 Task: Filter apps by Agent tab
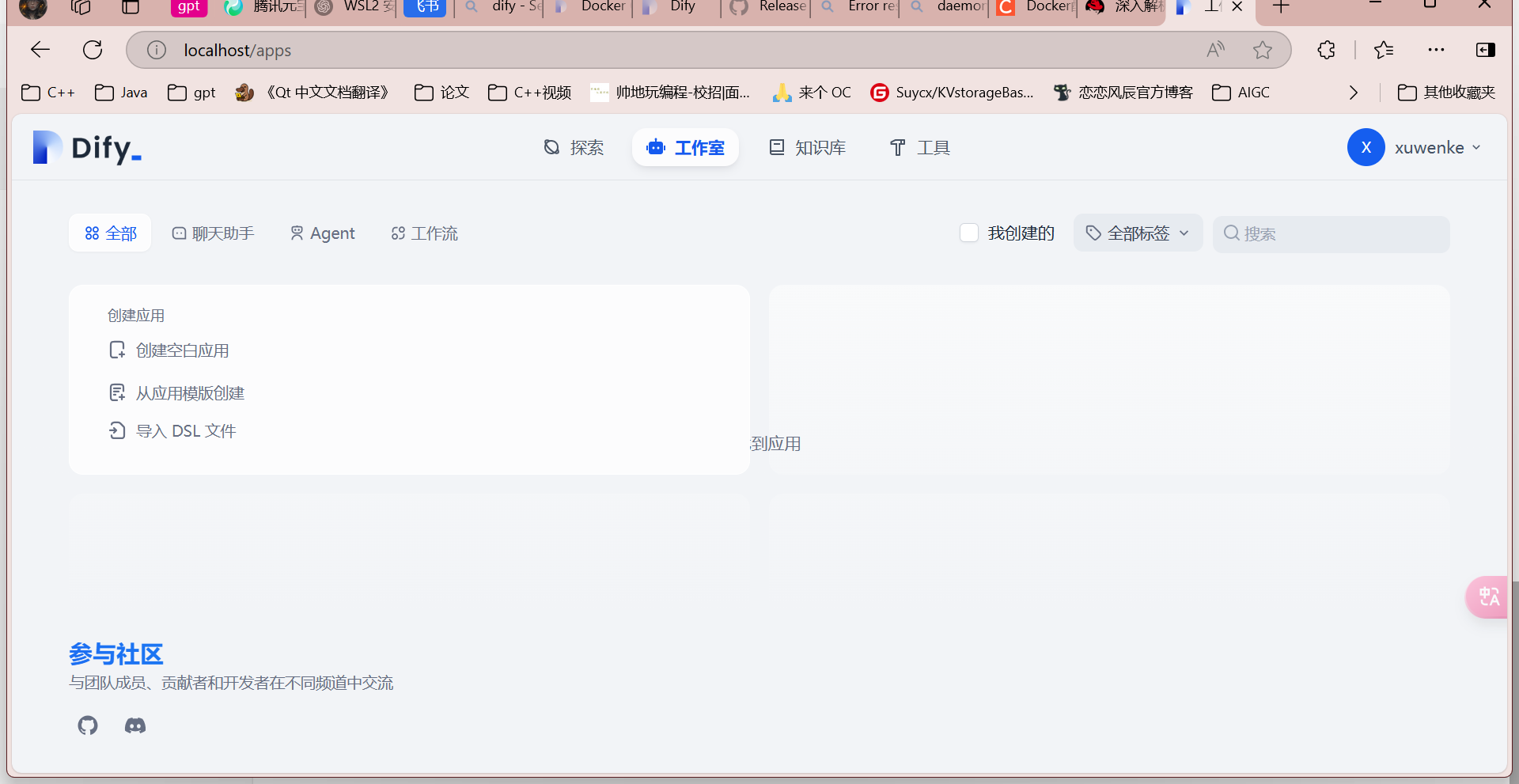click(322, 233)
